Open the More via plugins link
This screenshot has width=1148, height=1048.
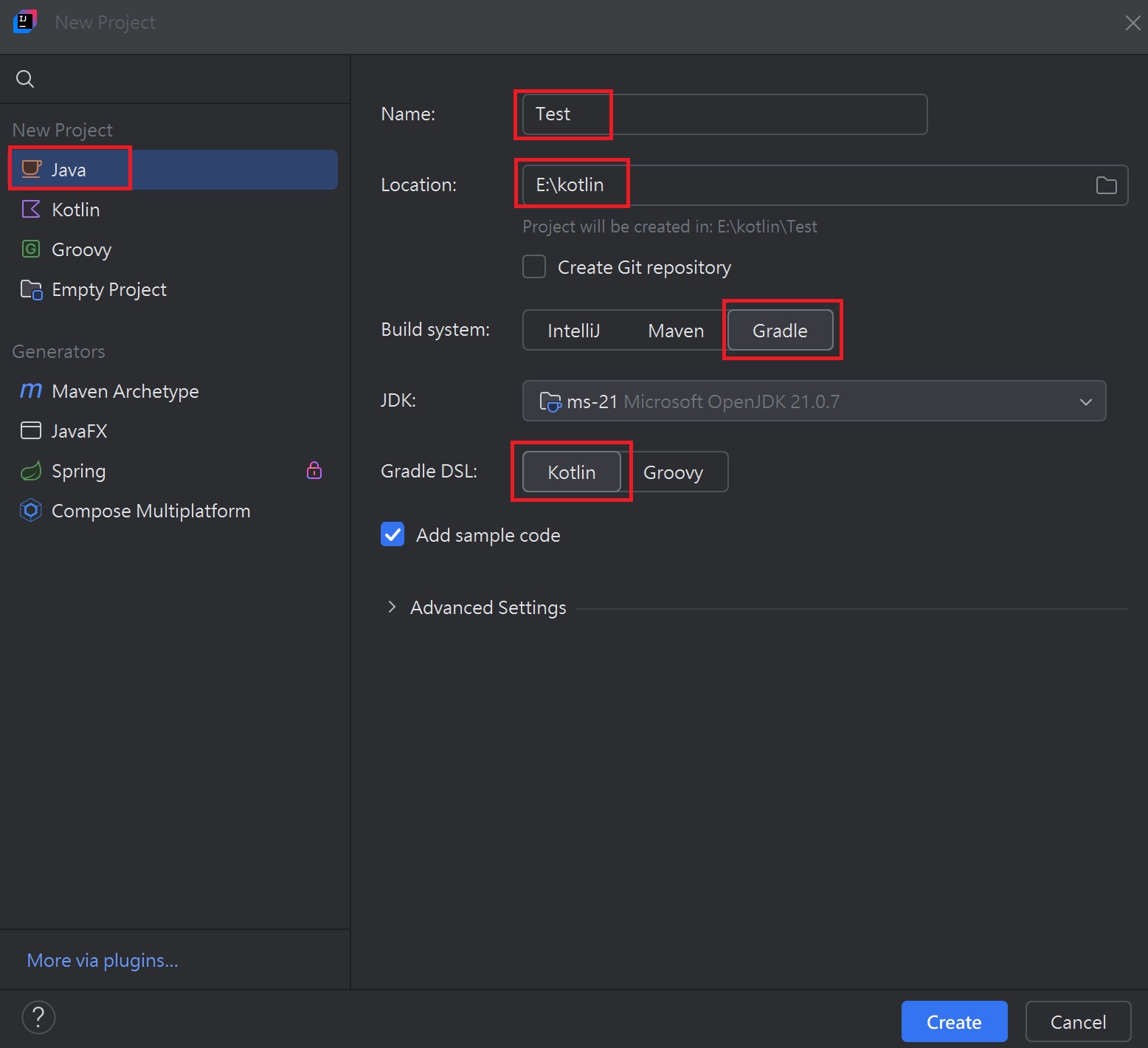pos(103,960)
